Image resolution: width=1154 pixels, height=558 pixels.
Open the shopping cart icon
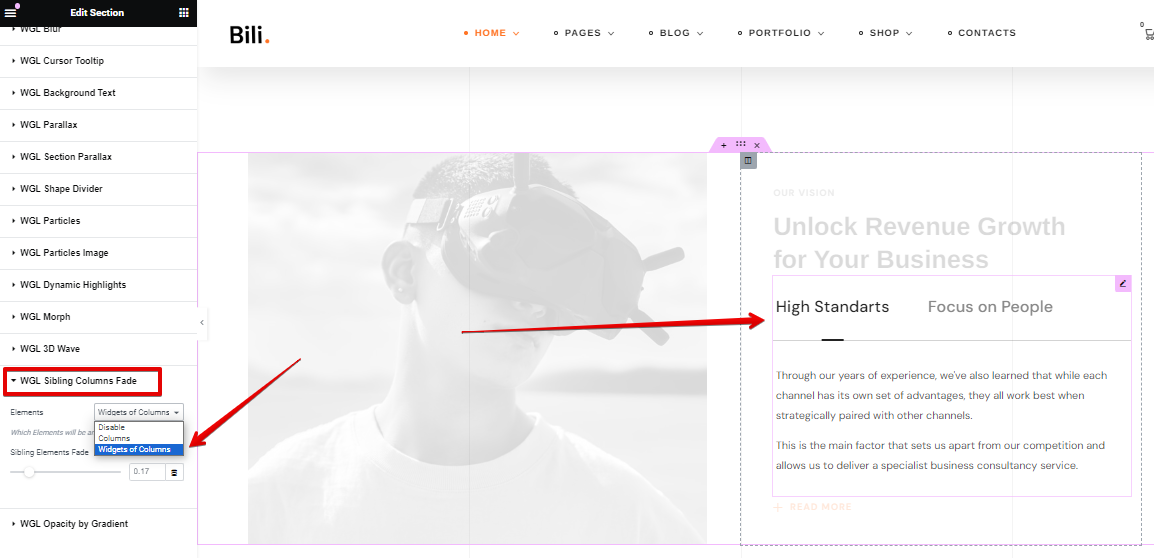point(1148,34)
